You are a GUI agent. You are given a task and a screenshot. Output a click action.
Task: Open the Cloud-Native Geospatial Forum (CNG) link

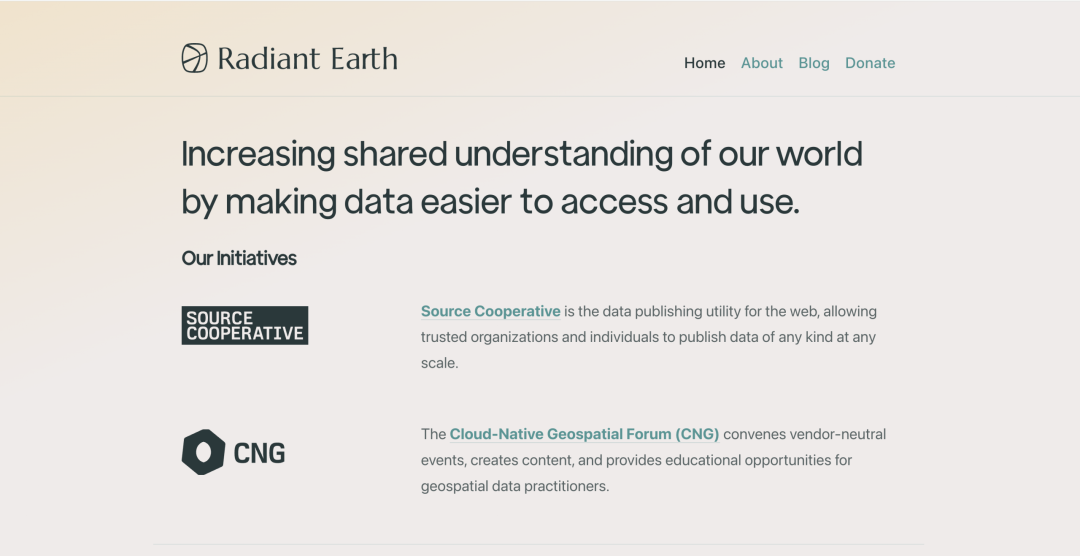click(584, 434)
